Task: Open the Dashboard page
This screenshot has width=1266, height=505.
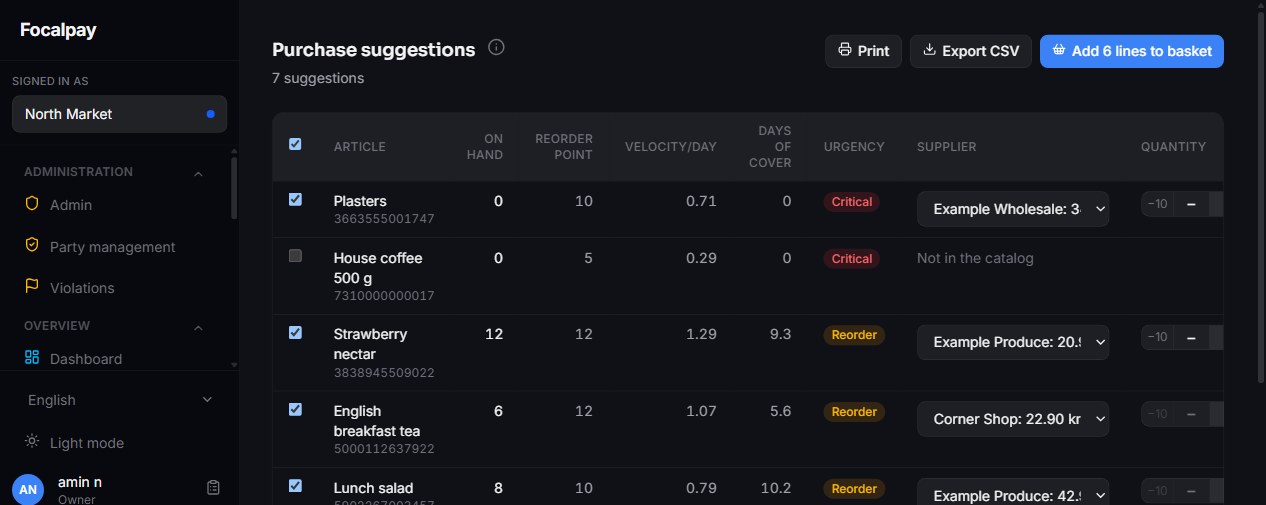Action: (x=119, y=358)
